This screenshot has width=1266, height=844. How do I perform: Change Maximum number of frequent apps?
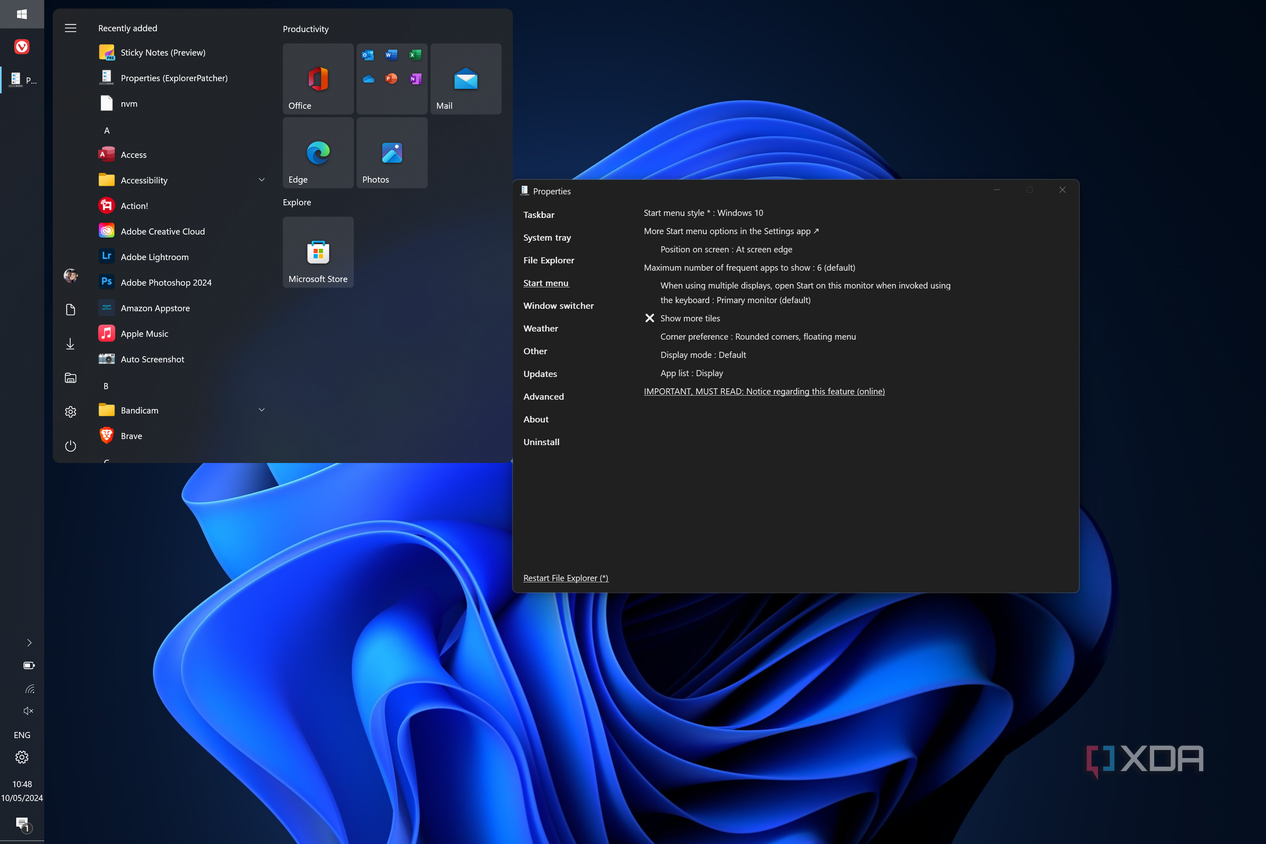coord(750,268)
